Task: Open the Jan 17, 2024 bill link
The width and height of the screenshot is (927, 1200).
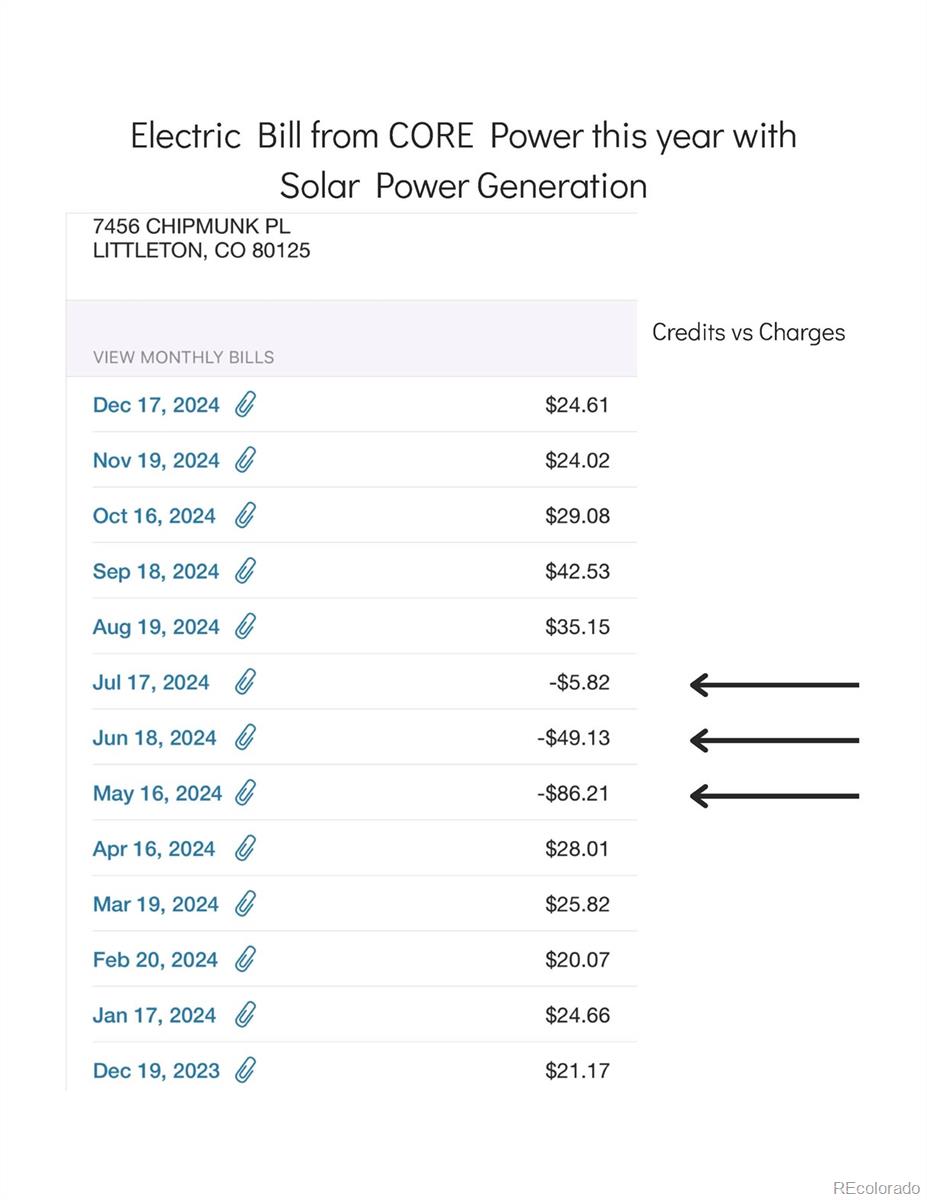Action: [x=153, y=1015]
